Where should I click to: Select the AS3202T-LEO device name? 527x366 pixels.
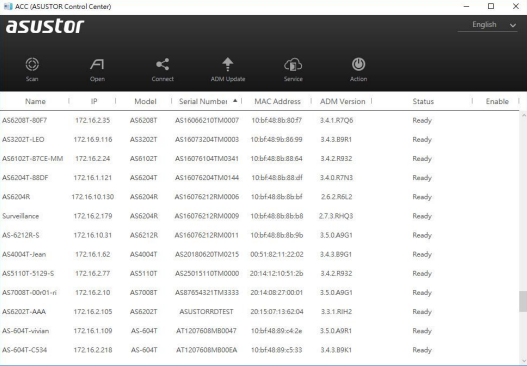23,139
